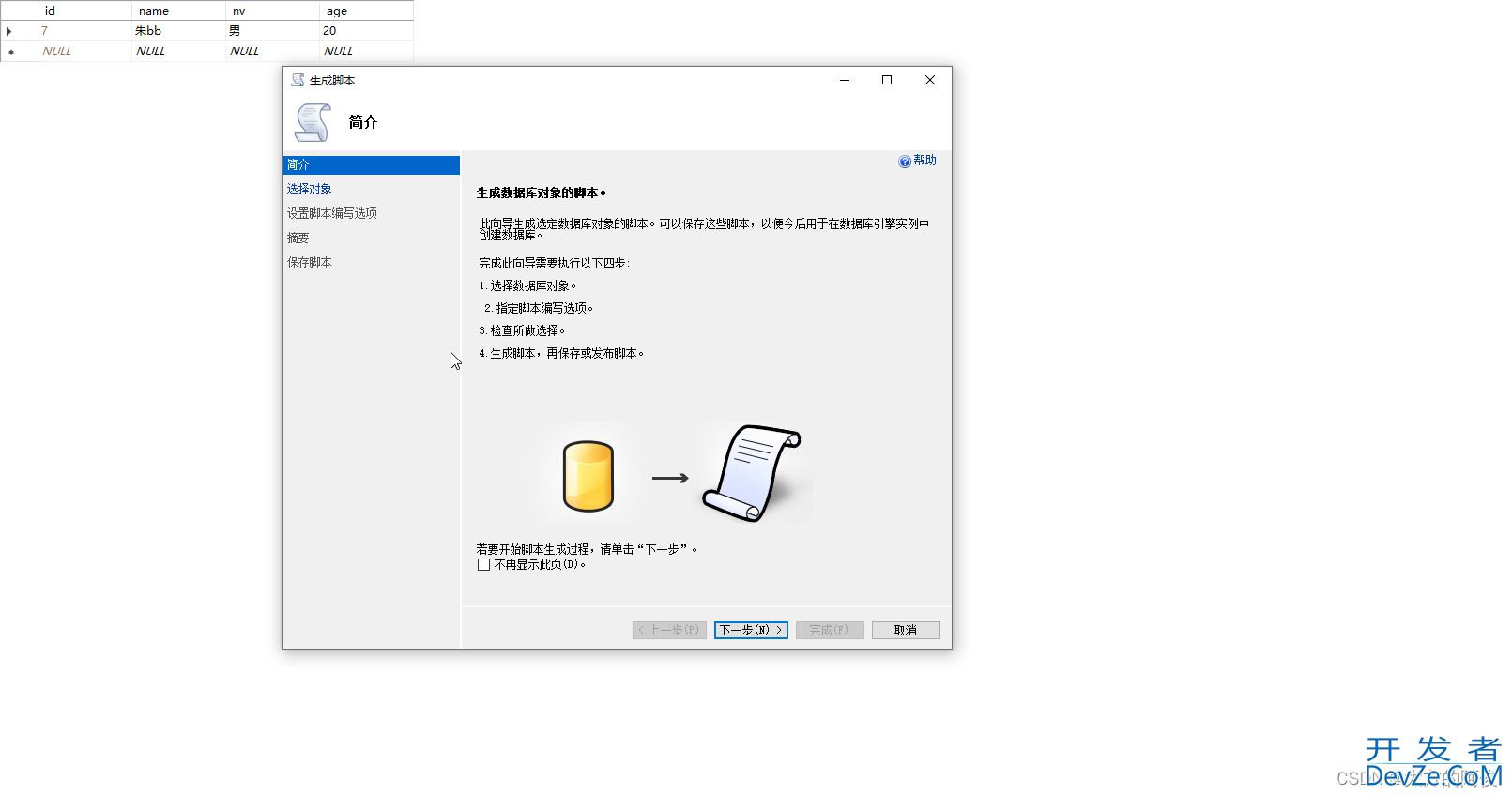Click the 上一步(P) button
Image resolution: width=1512 pixels, height=796 pixels.
[669, 630]
